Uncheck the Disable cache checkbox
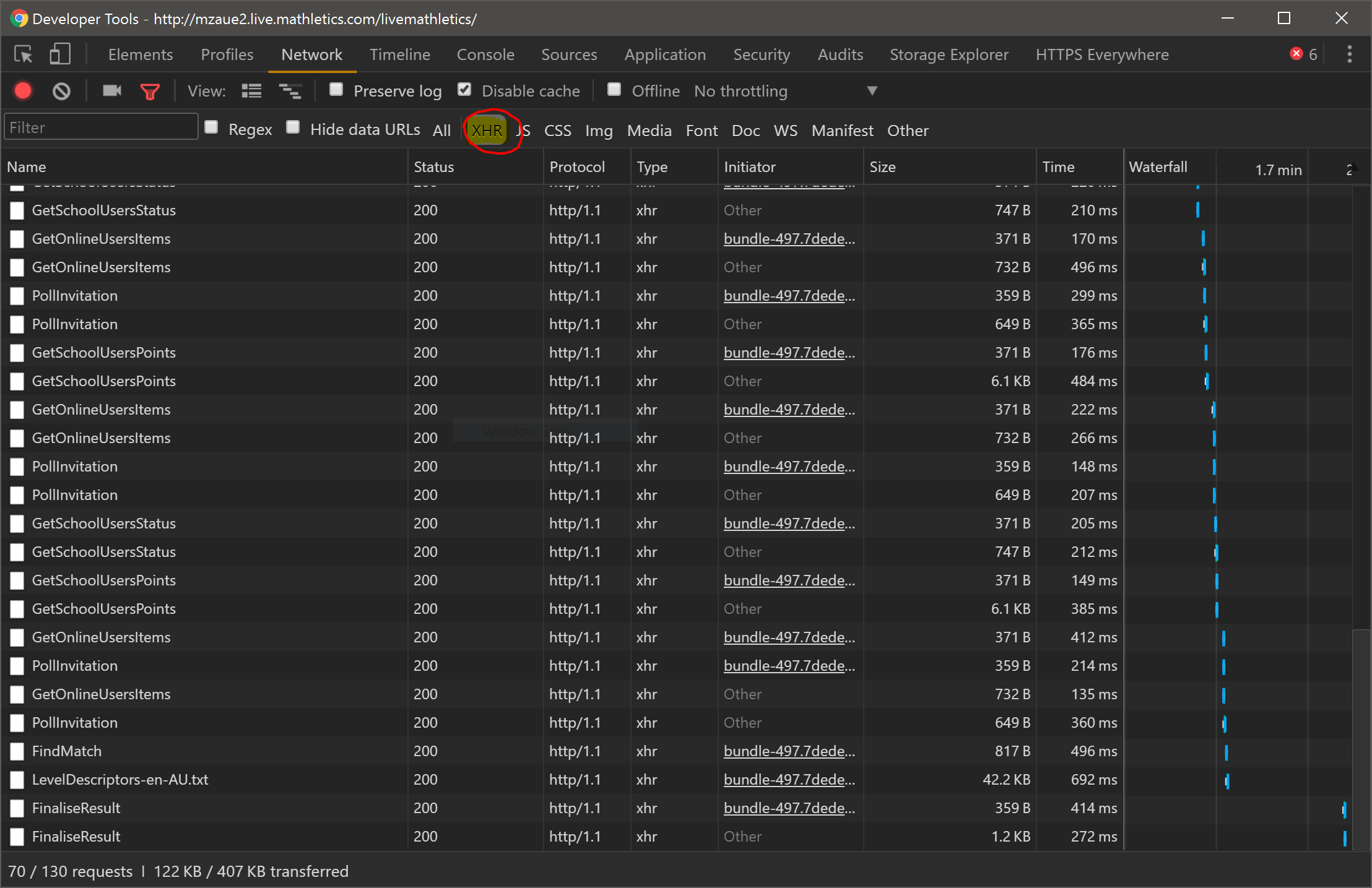Screen dimensions: 1372x888 point(464,90)
